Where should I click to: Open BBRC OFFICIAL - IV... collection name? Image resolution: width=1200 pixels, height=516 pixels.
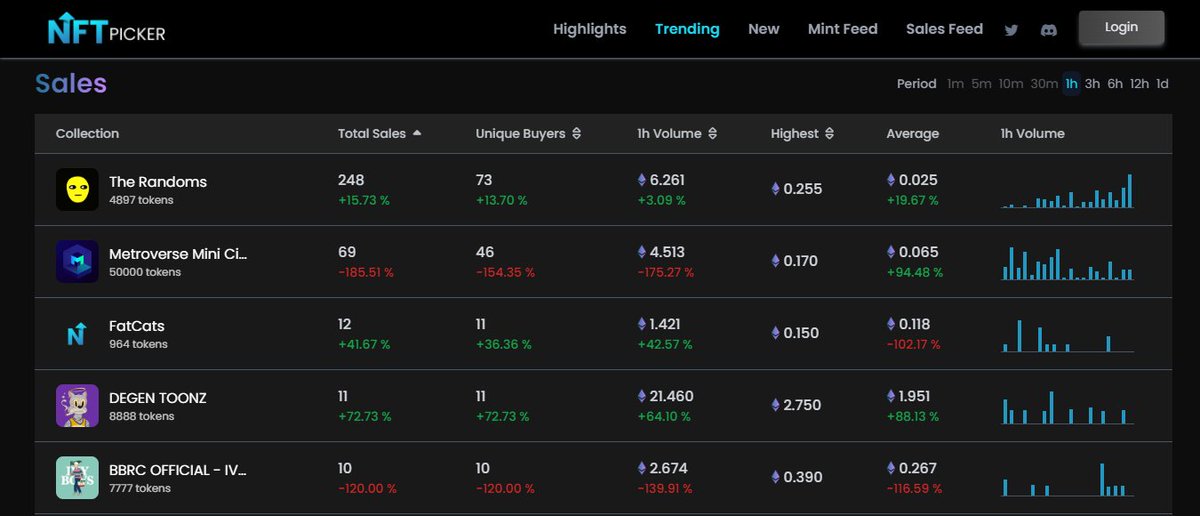click(x=178, y=470)
